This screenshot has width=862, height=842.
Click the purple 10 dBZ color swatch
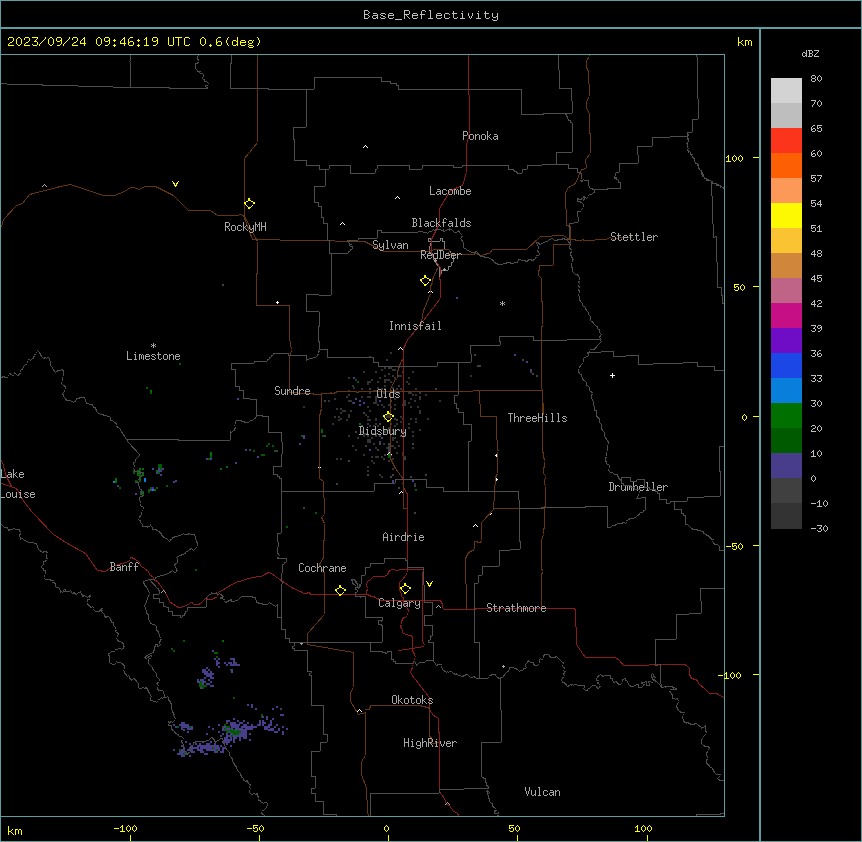[x=786, y=466]
